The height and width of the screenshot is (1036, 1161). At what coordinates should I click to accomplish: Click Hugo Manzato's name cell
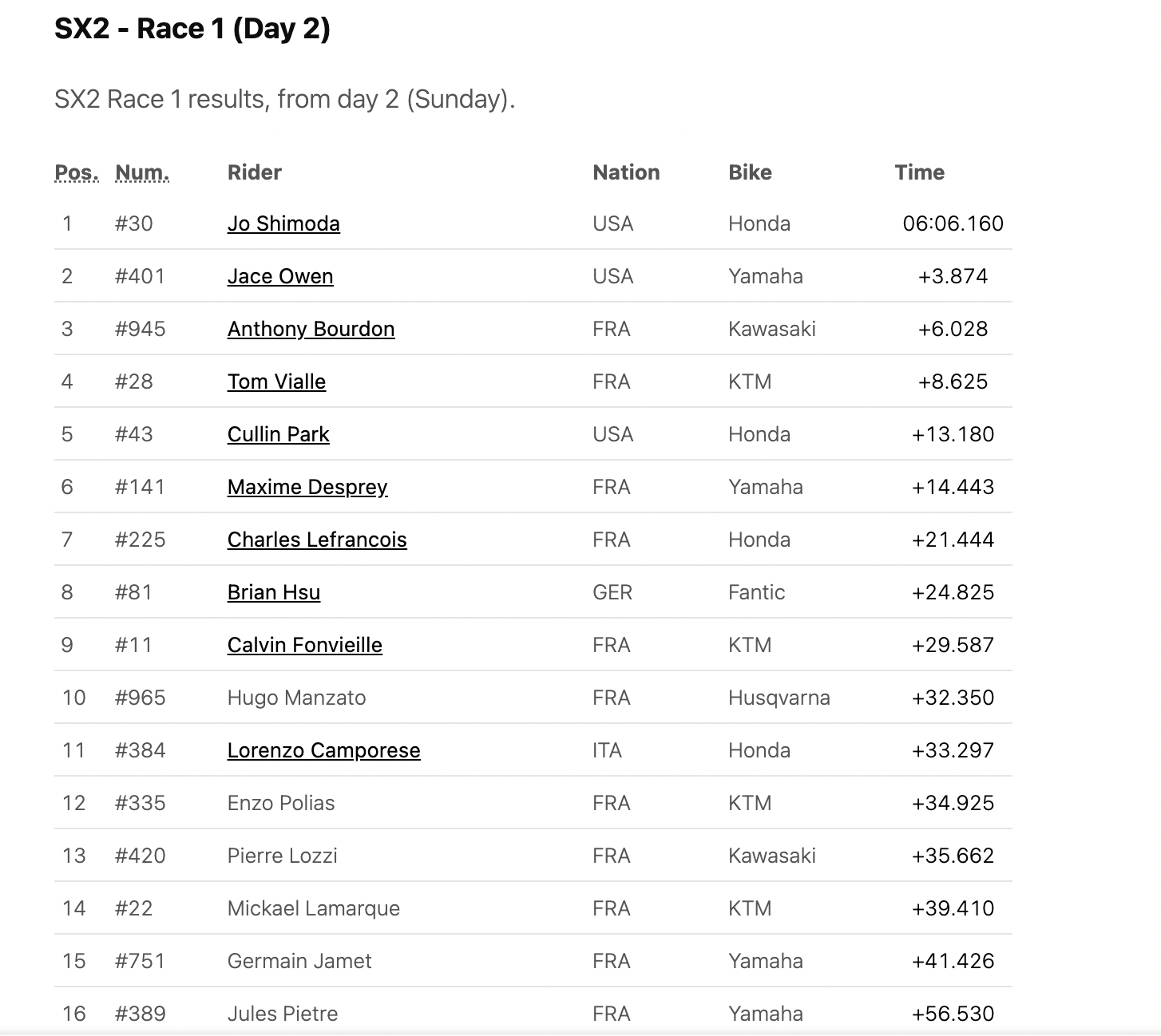[296, 698]
